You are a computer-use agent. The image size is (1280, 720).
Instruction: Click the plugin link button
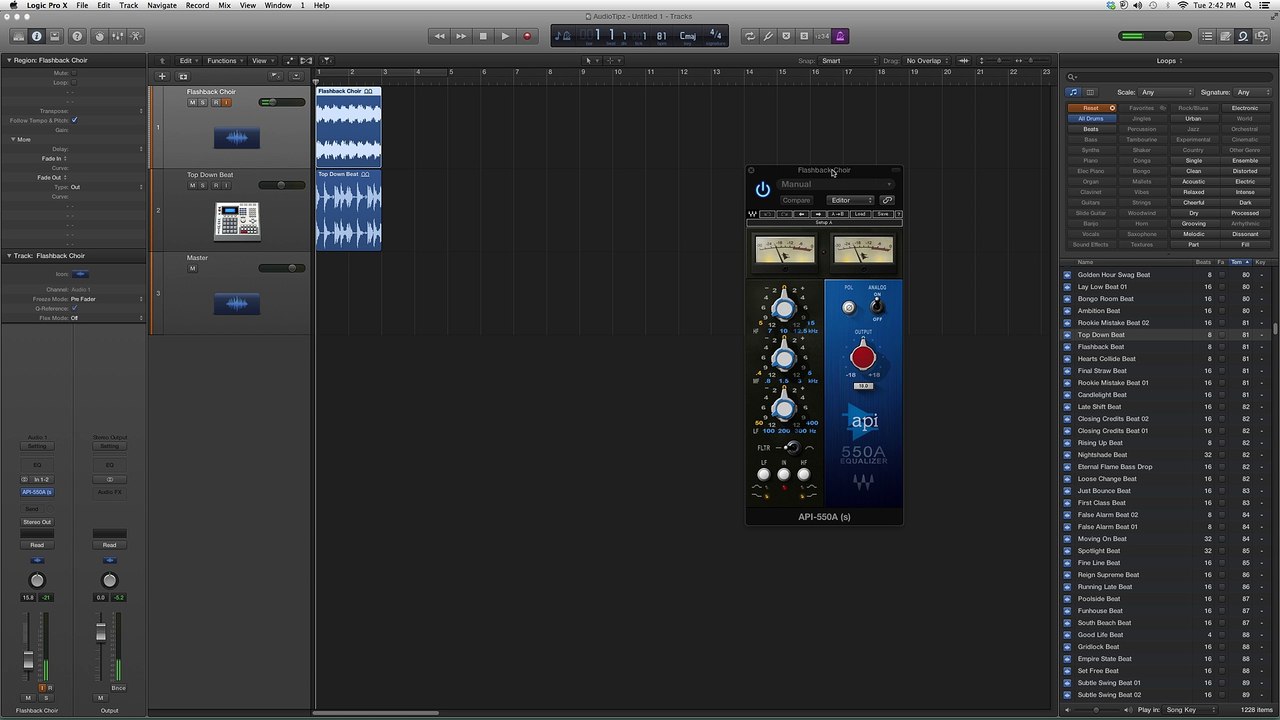(x=887, y=200)
